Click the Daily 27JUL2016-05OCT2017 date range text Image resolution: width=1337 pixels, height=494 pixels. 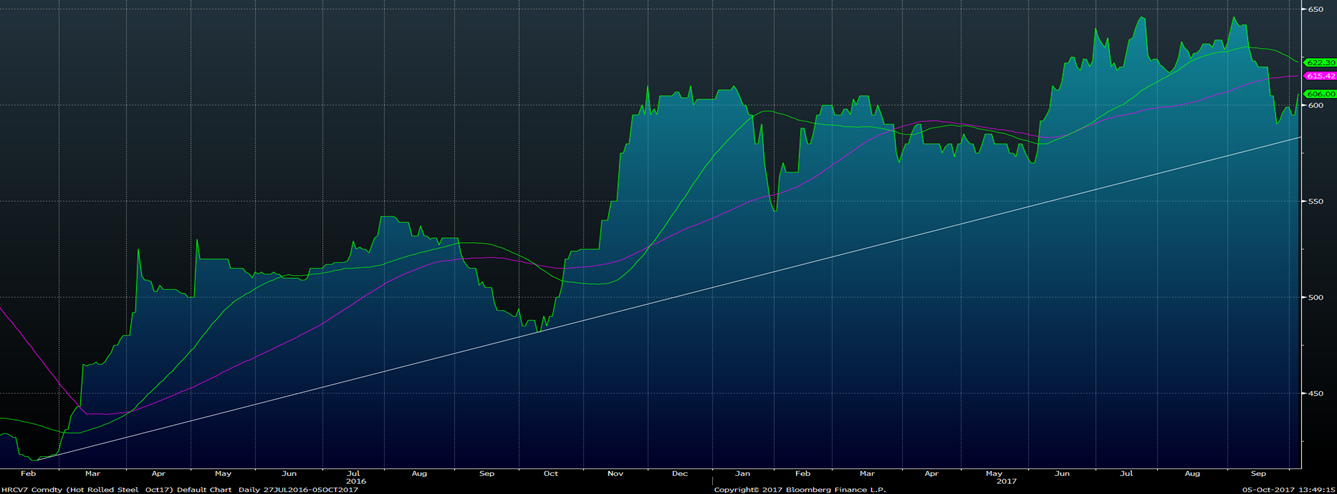[300, 489]
